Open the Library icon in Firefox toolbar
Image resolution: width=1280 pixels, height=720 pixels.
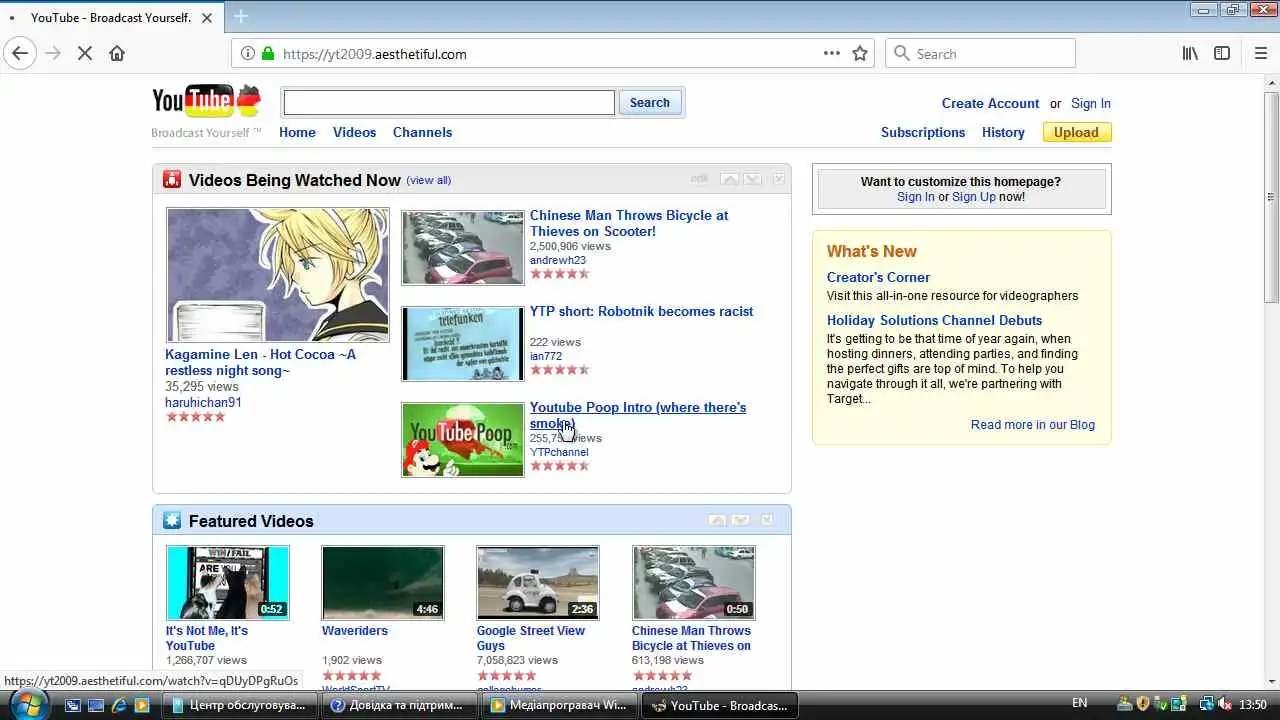coord(1190,54)
